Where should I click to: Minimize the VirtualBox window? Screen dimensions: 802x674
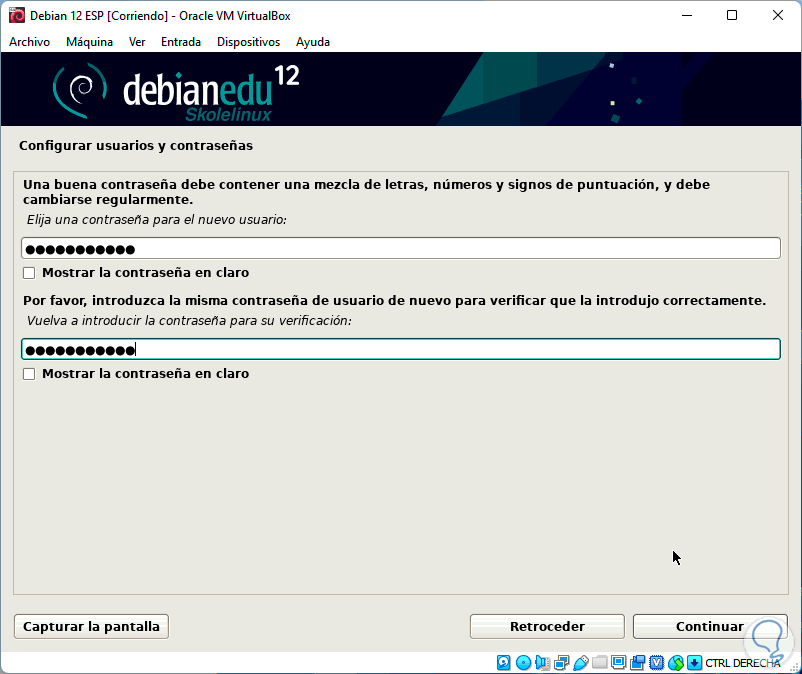point(687,15)
